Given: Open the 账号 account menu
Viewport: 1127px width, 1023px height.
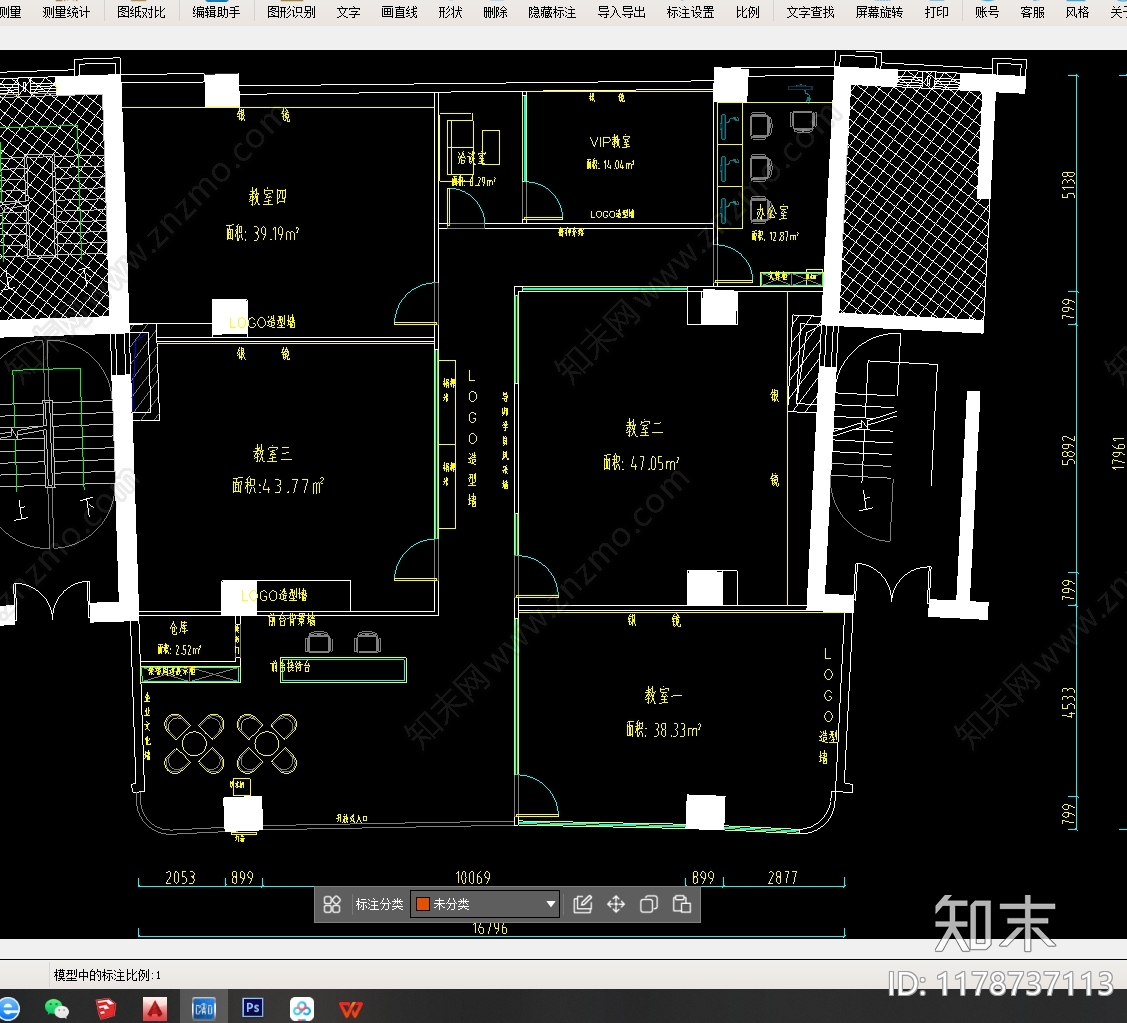Looking at the screenshot, I should (x=987, y=12).
